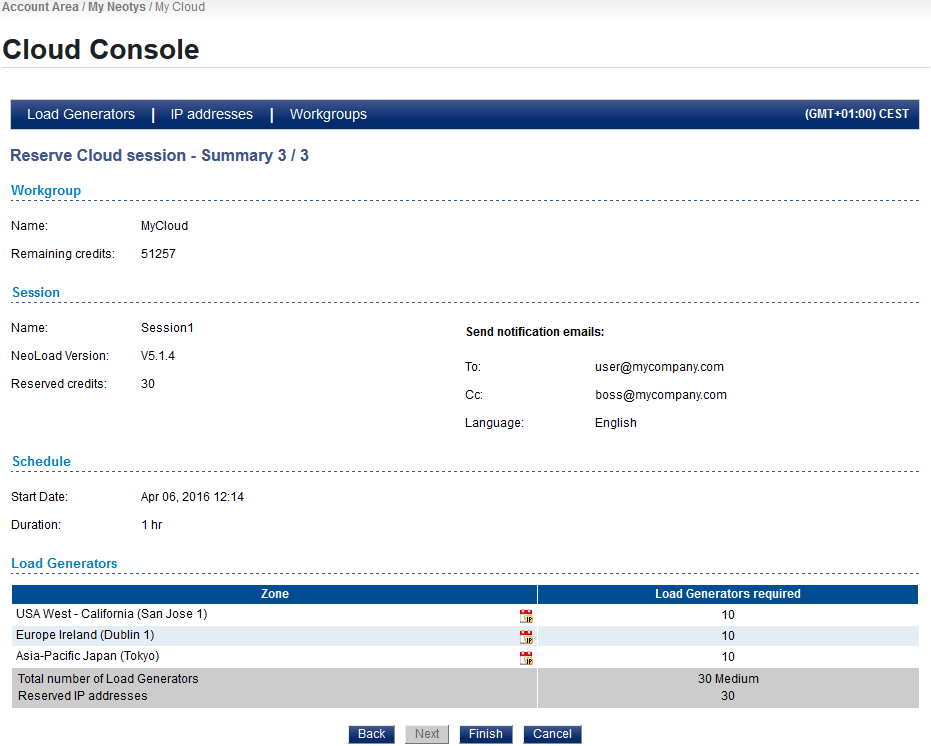Cancel the cloud session reservation

pyautogui.click(x=552, y=734)
